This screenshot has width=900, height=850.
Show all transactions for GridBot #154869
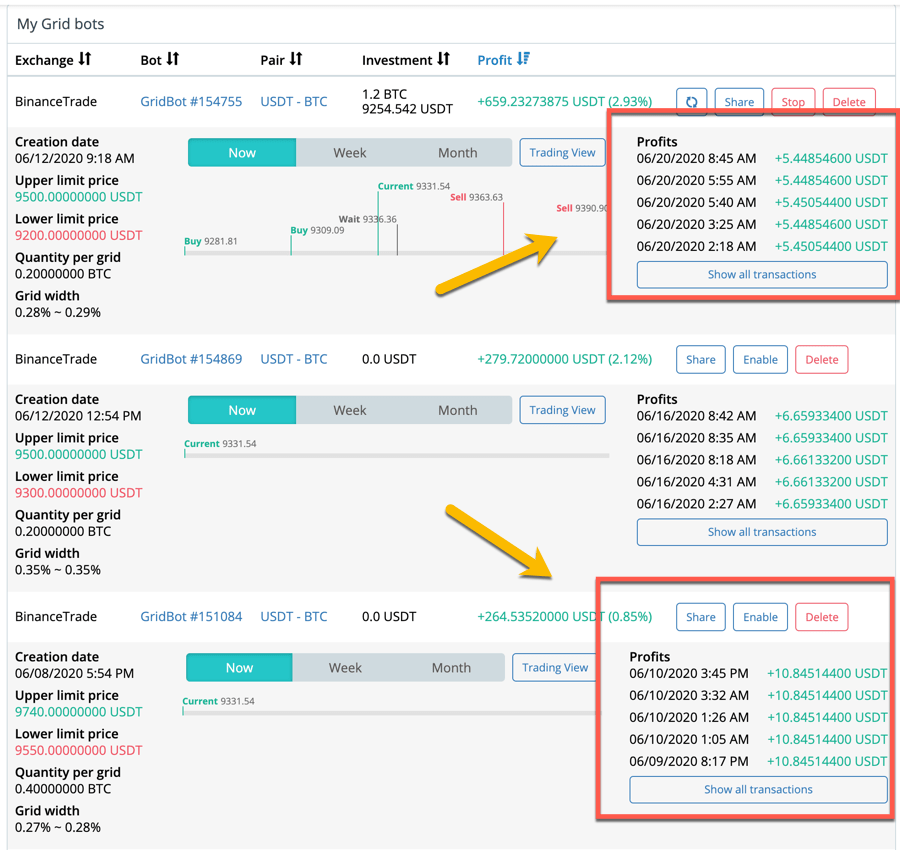coord(761,532)
